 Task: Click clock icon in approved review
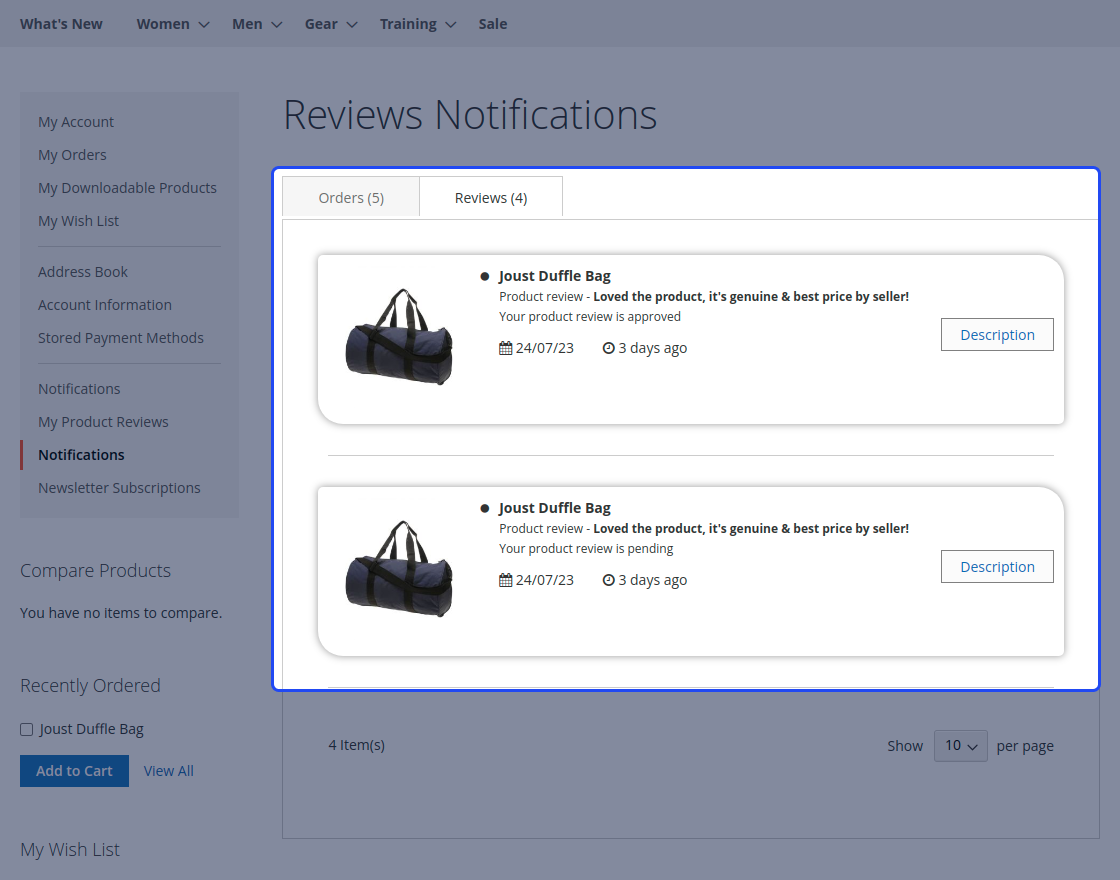(x=609, y=348)
